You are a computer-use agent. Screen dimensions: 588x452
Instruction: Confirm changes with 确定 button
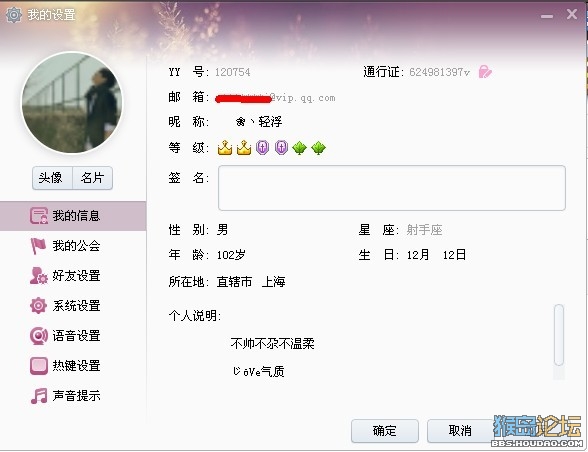(x=385, y=431)
